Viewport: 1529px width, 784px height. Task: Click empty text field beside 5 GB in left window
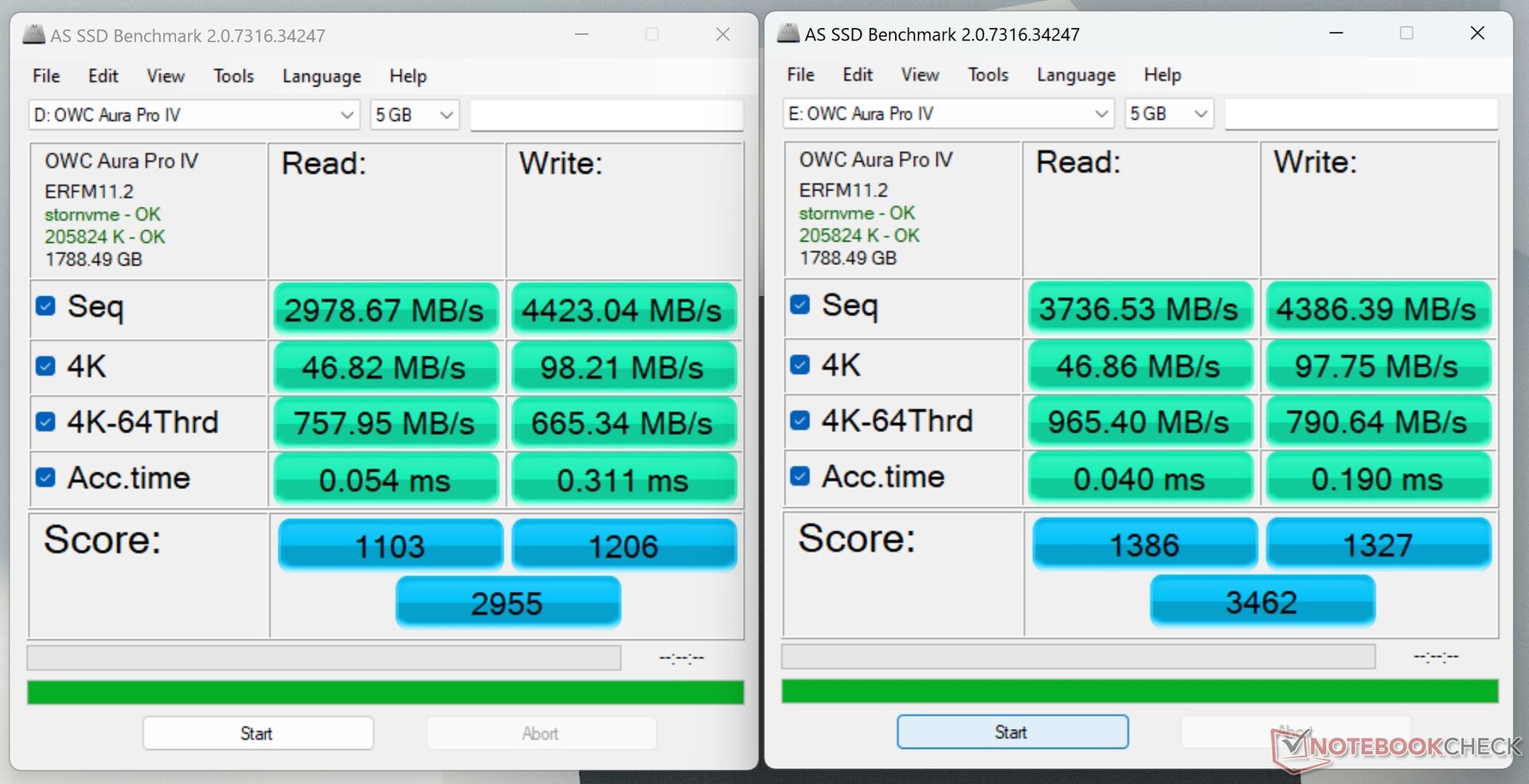607,115
